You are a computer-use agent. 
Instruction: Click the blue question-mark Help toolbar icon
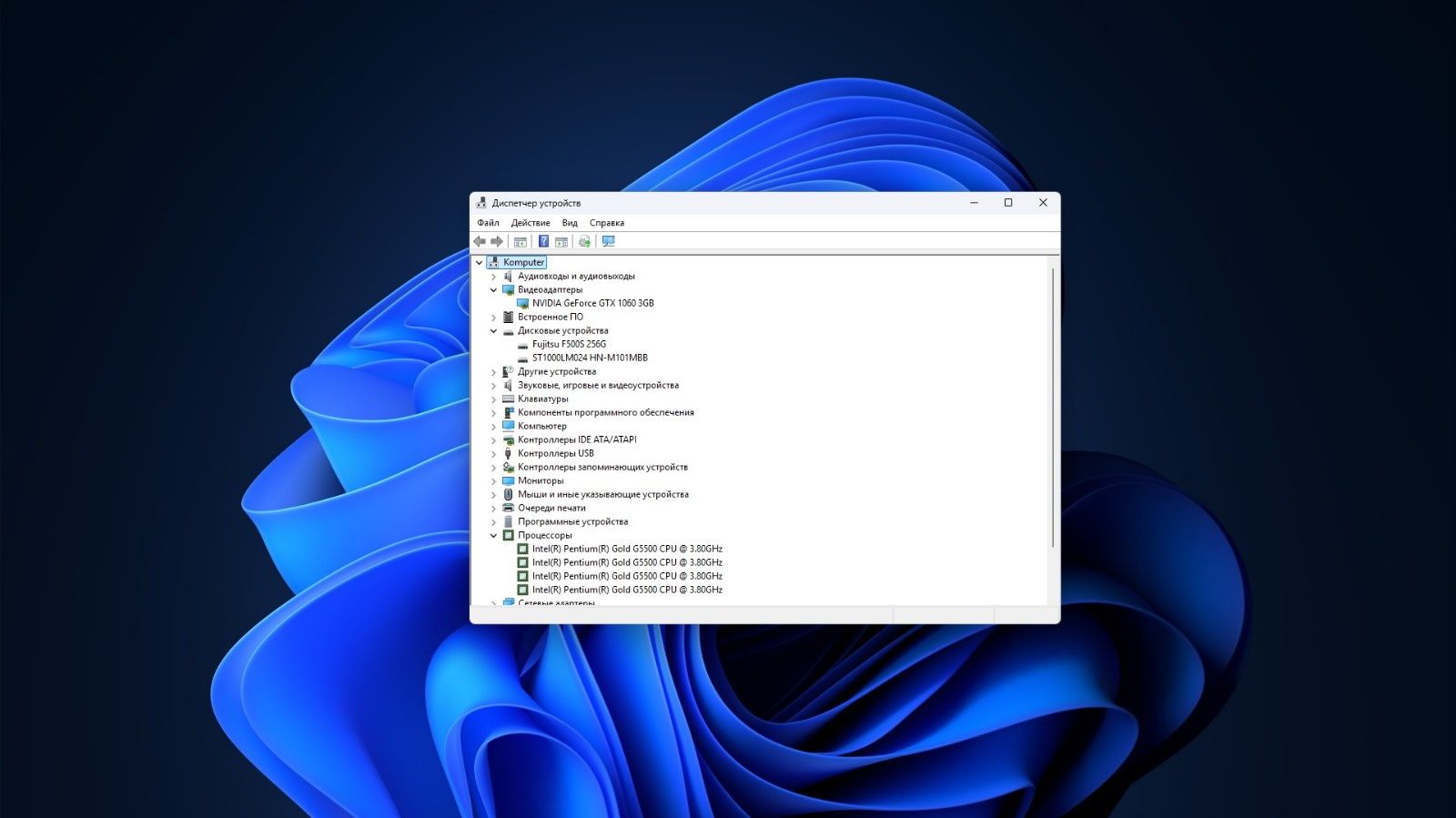(543, 241)
